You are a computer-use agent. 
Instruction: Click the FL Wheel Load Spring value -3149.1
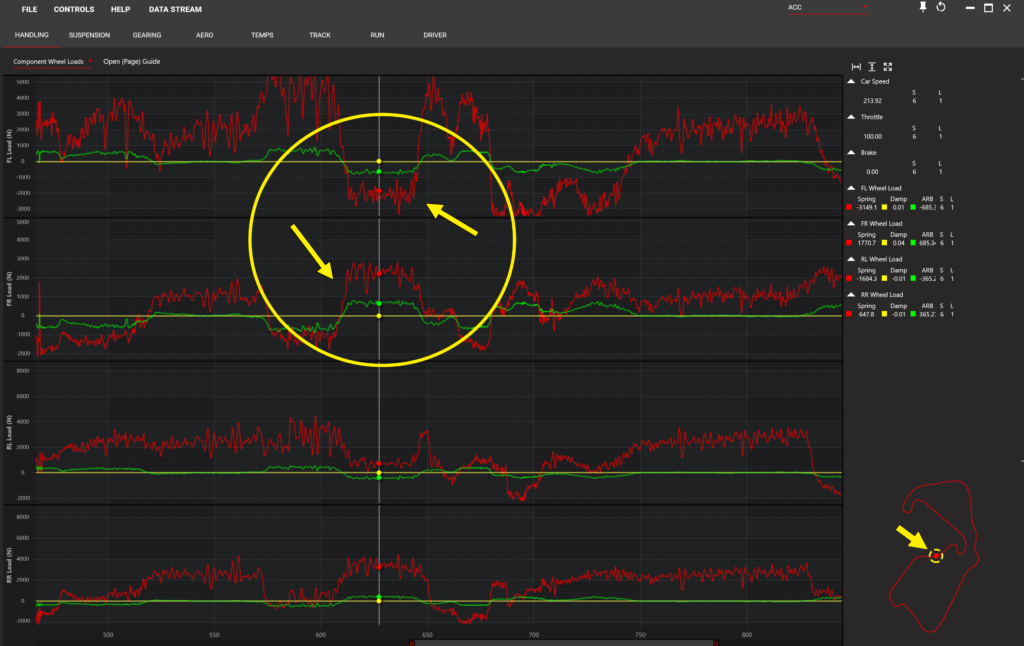coord(867,208)
